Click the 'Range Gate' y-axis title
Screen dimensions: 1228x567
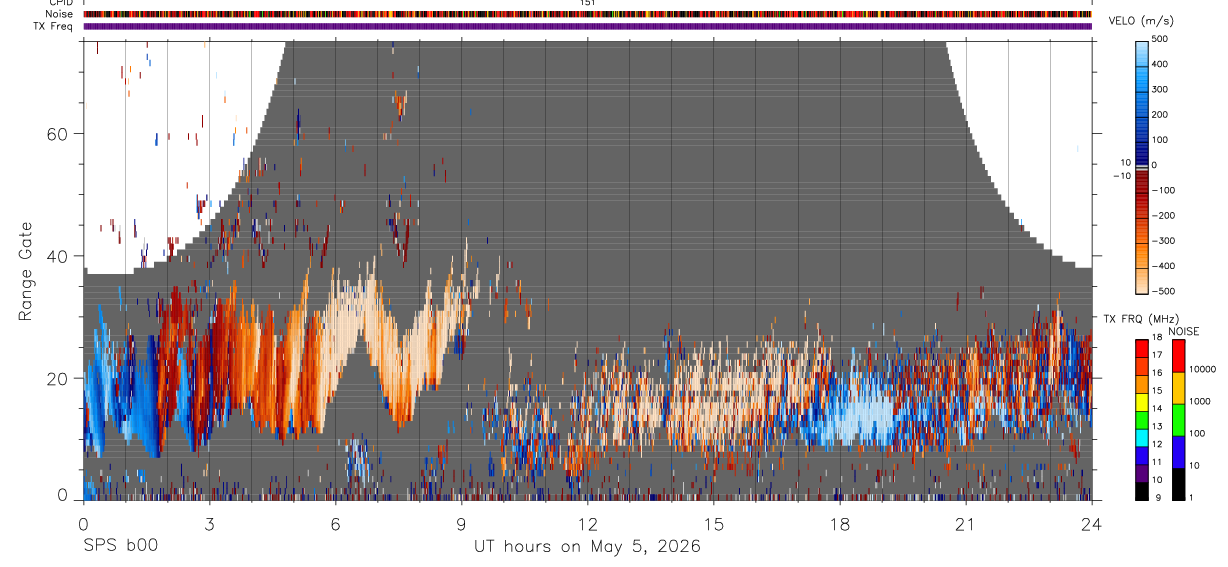point(27,271)
